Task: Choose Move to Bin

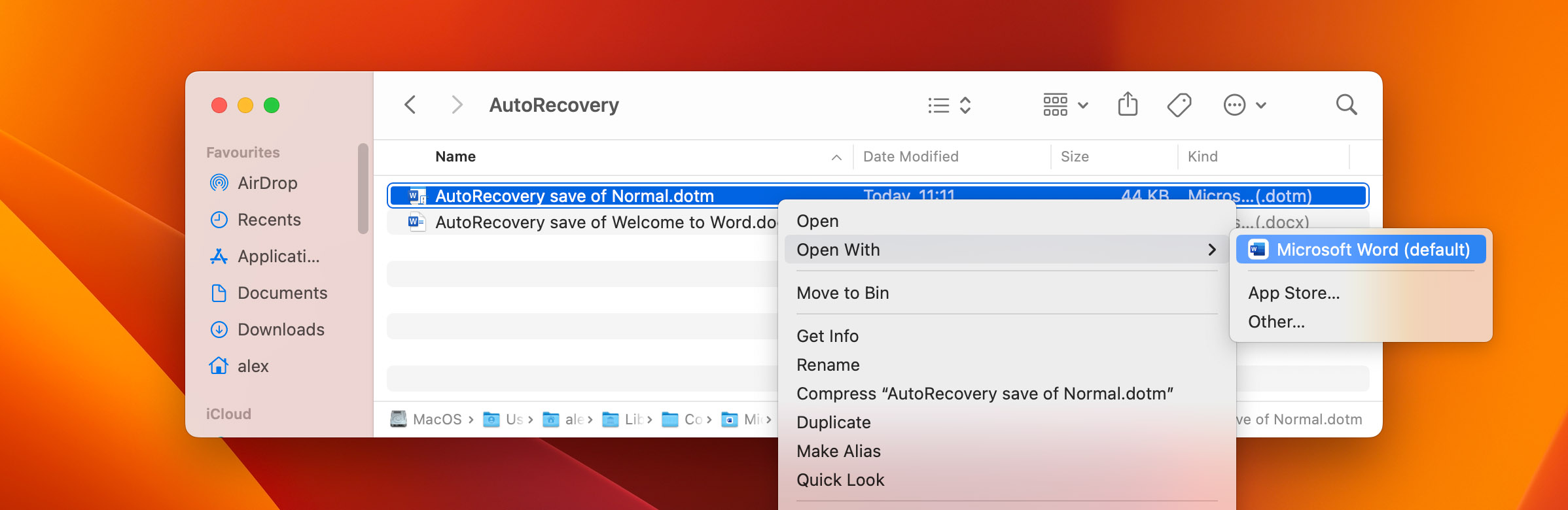Action: click(x=1007, y=293)
